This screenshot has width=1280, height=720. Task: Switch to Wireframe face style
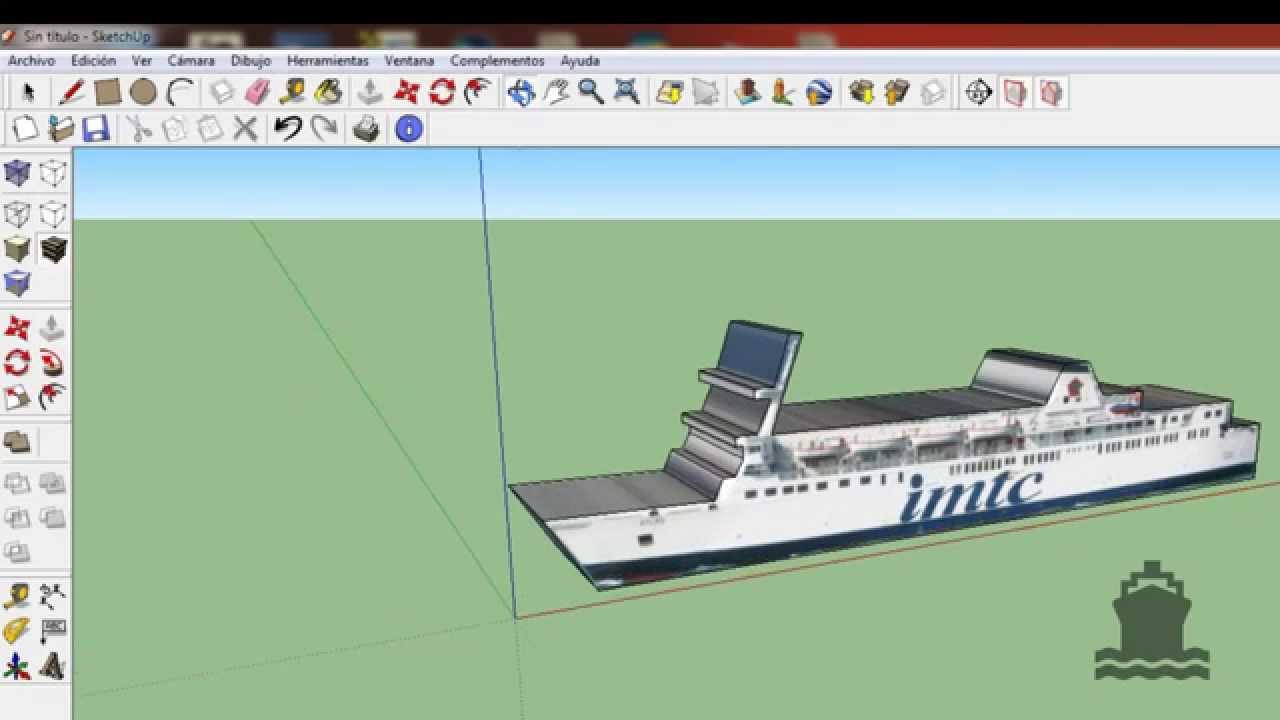[17, 213]
